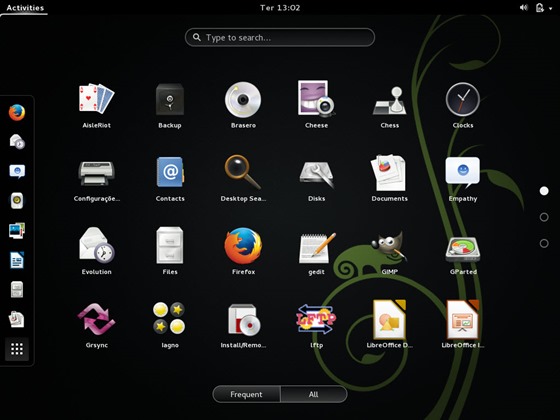The image size is (560, 420).
Task: Open Evolution mail client
Action: [96, 246]
